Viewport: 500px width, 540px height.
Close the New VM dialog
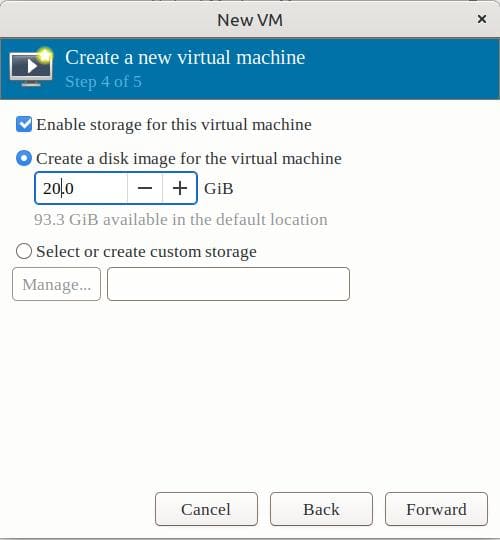click(x=482, y=19)
